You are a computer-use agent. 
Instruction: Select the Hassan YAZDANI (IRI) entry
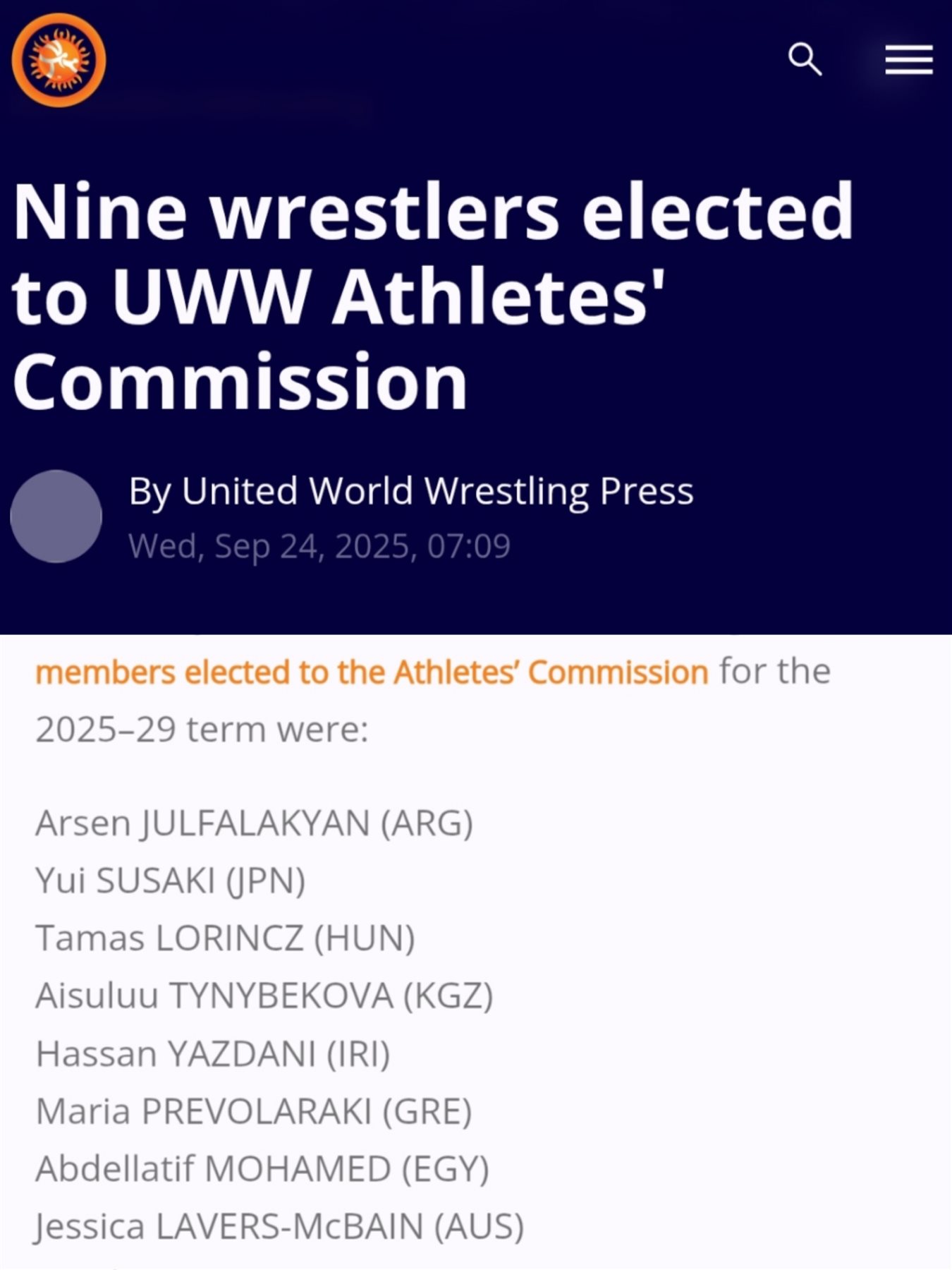pos(212,1054)
